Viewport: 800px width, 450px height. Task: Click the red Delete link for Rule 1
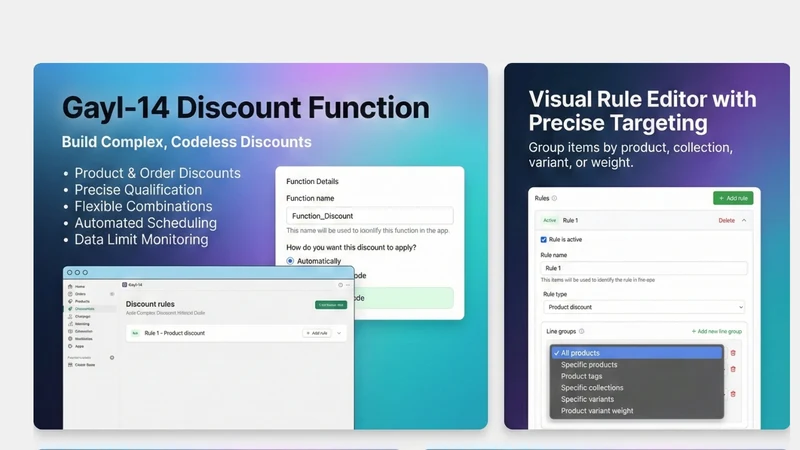coord(727,220)
